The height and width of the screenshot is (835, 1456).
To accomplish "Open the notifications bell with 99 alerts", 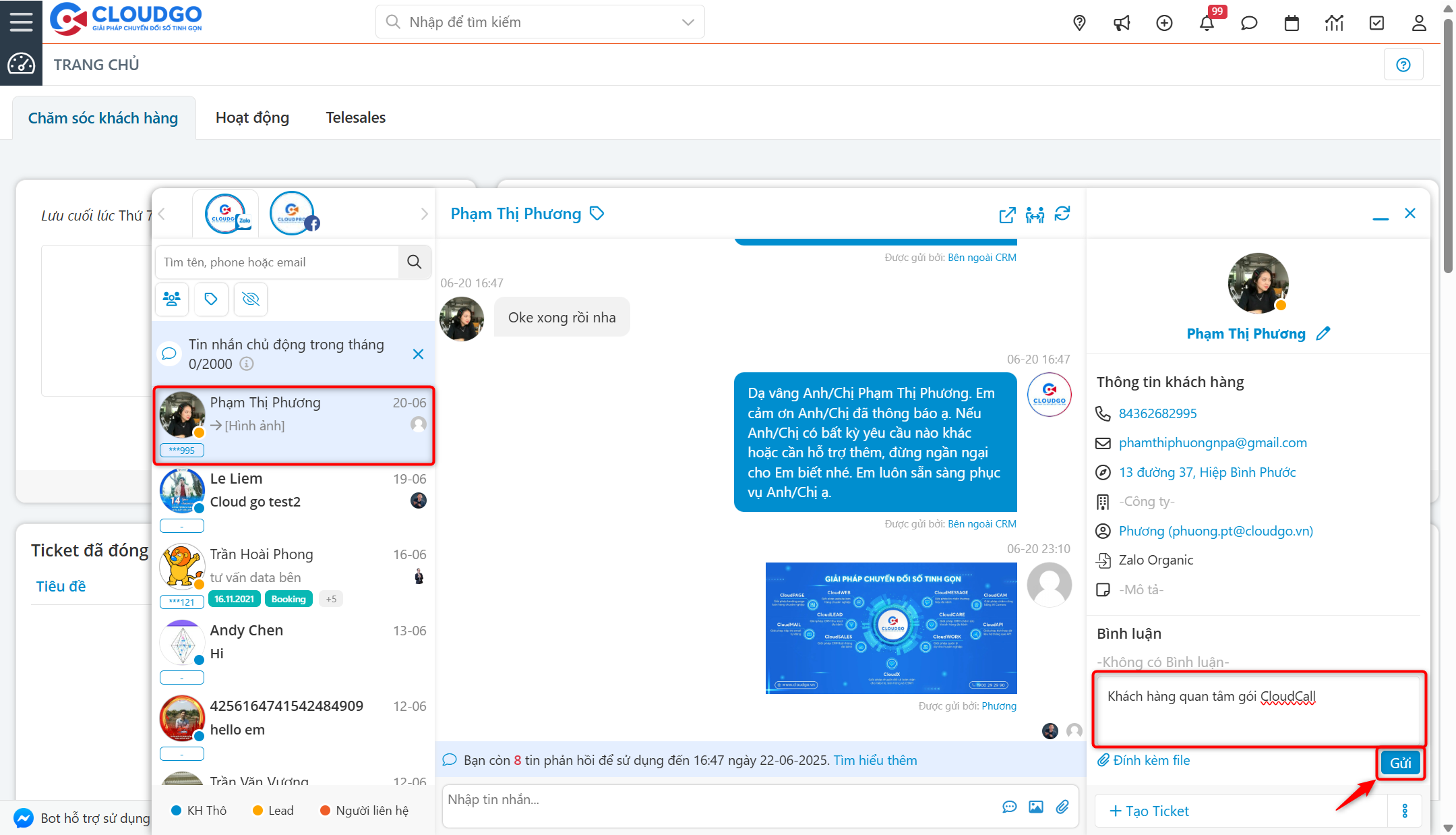I will pyautogui.click(x=1208, y=22).
